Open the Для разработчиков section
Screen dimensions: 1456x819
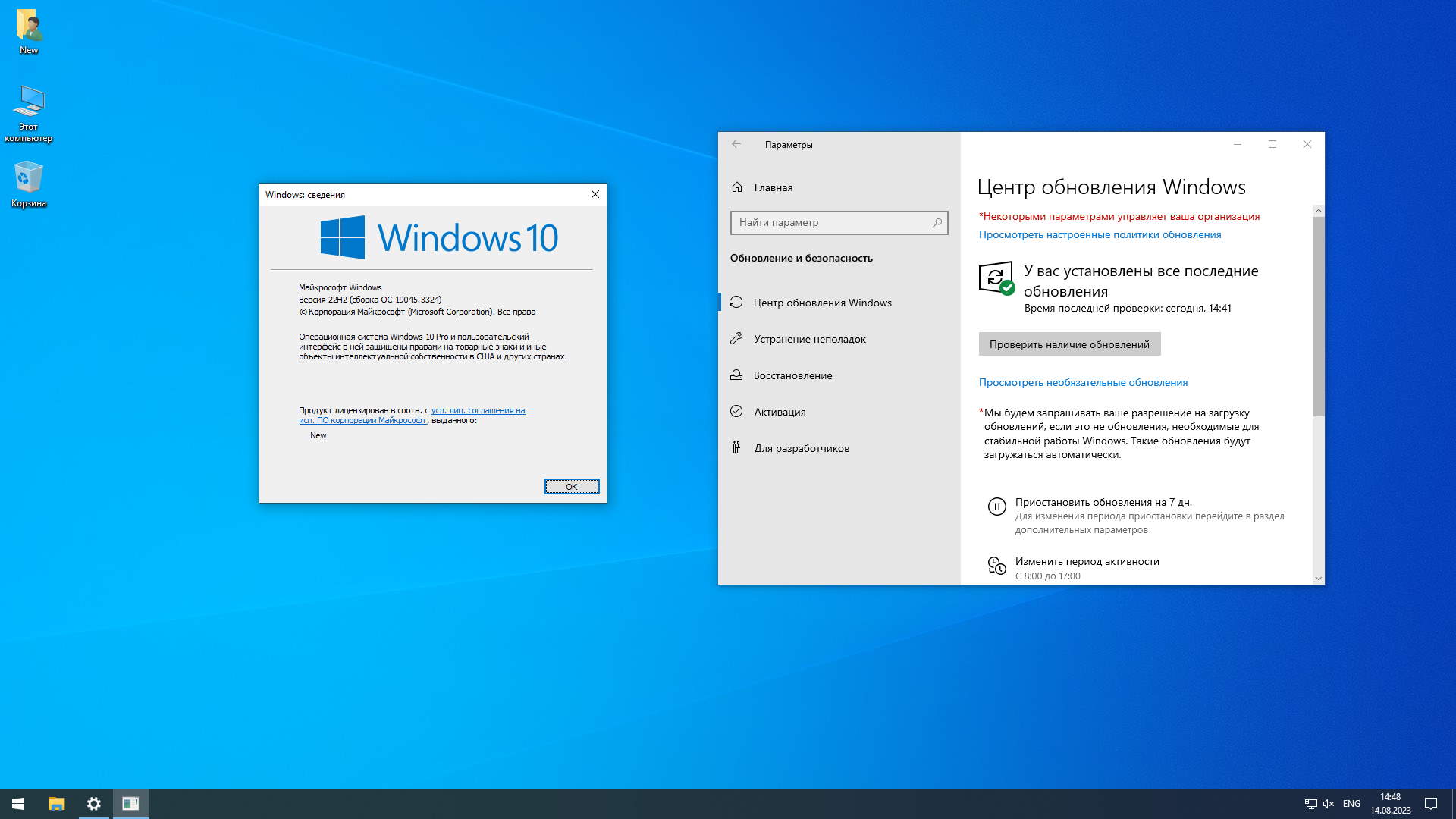coord(801,448)
